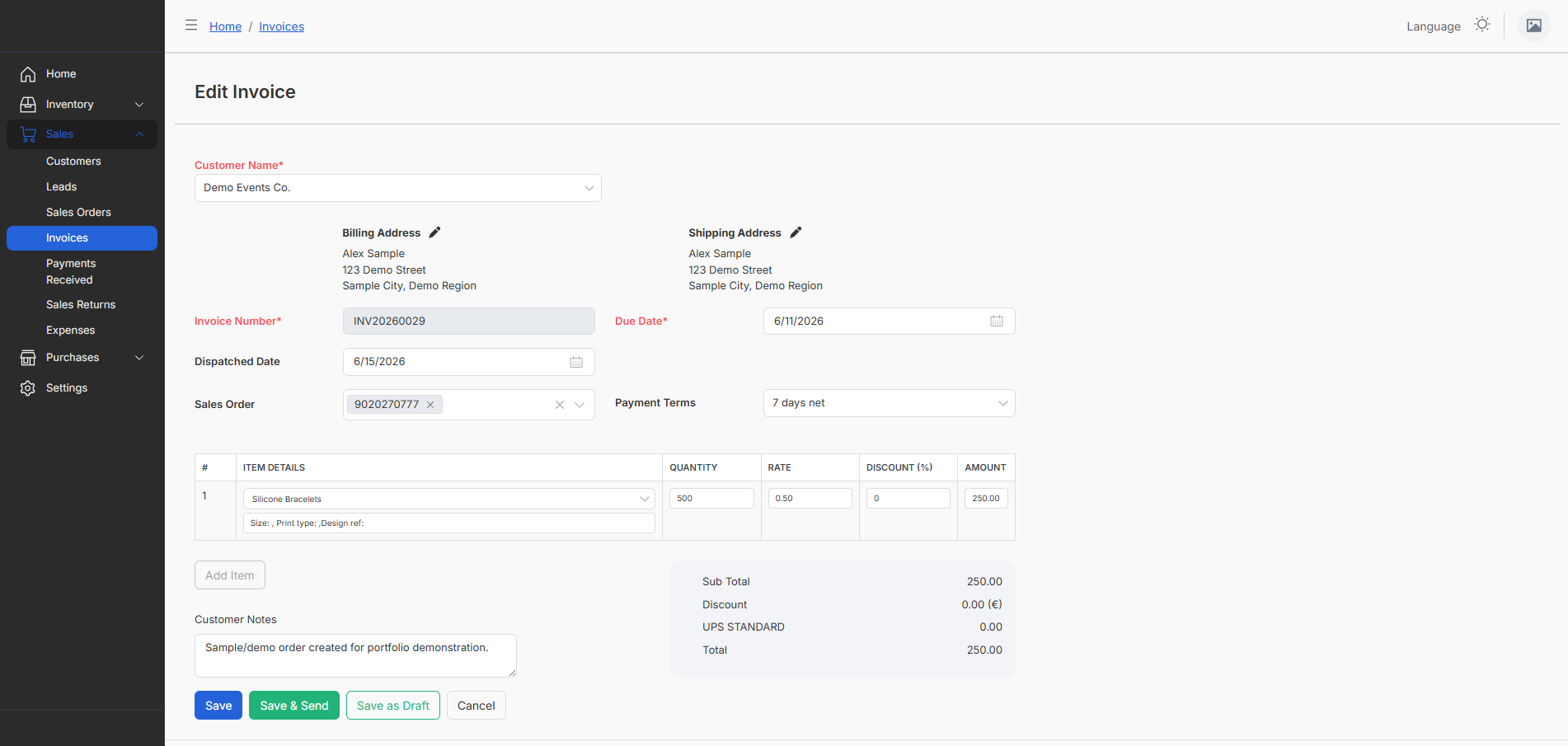This screenshot has width=1568, height=746.
Task: Click the UPS STANDARD shipping label
Action: [x=744, y=627]
